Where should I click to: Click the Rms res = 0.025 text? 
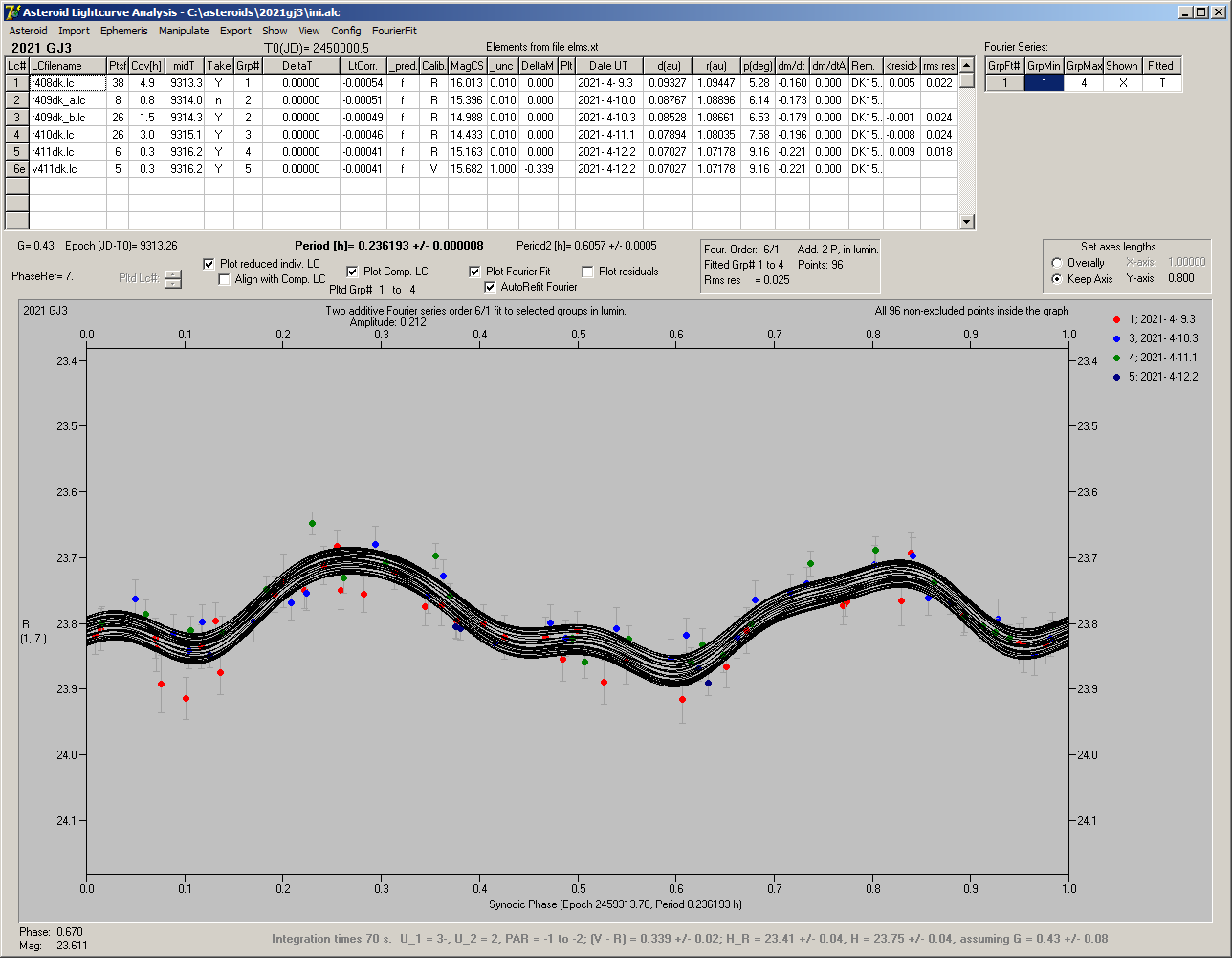click(747, 280)
